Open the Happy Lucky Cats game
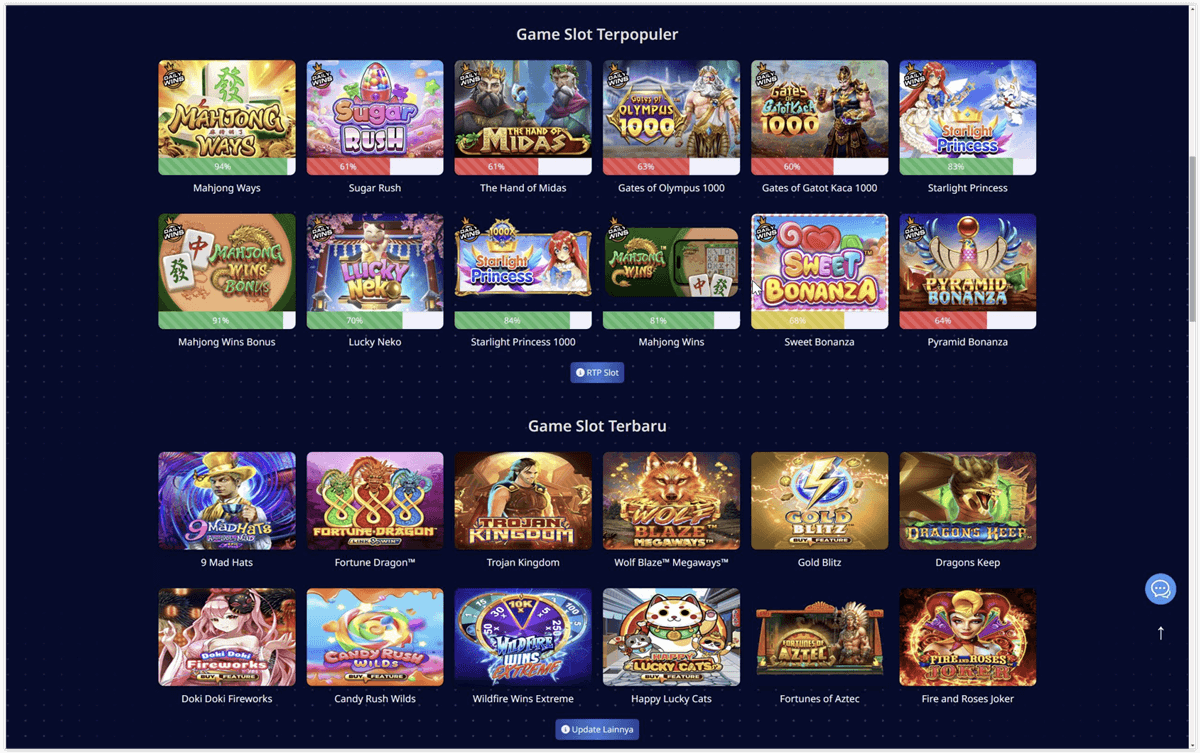The width and height of the screenshot is (1200, 753). [671, 637]
